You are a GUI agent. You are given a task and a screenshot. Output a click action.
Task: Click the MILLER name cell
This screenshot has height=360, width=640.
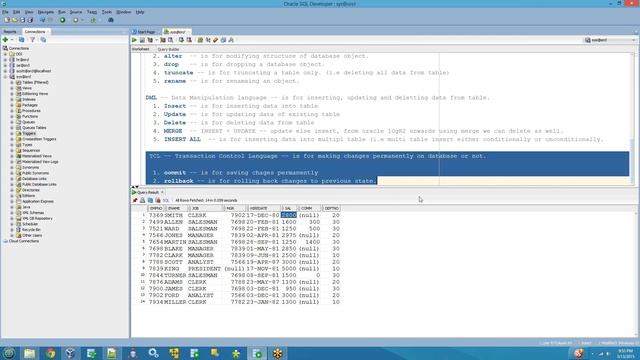(175, 302)
